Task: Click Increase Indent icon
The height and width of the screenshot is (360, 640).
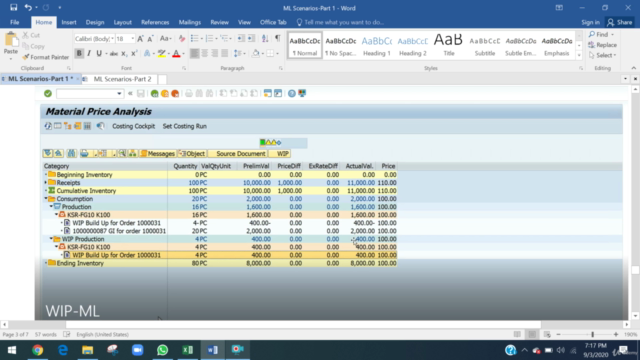Action: (x=251, y=38)
